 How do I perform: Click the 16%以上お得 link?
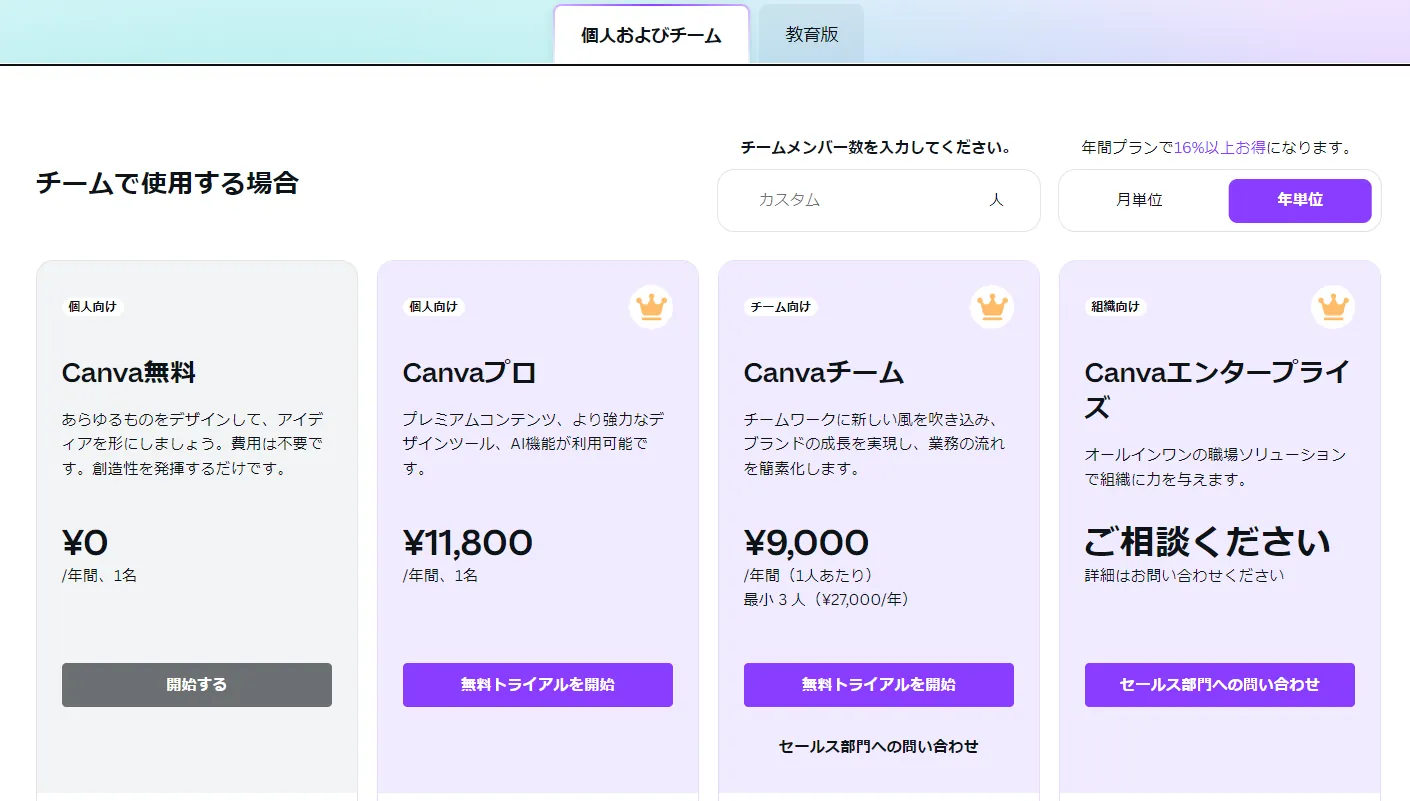[1220, 148]
